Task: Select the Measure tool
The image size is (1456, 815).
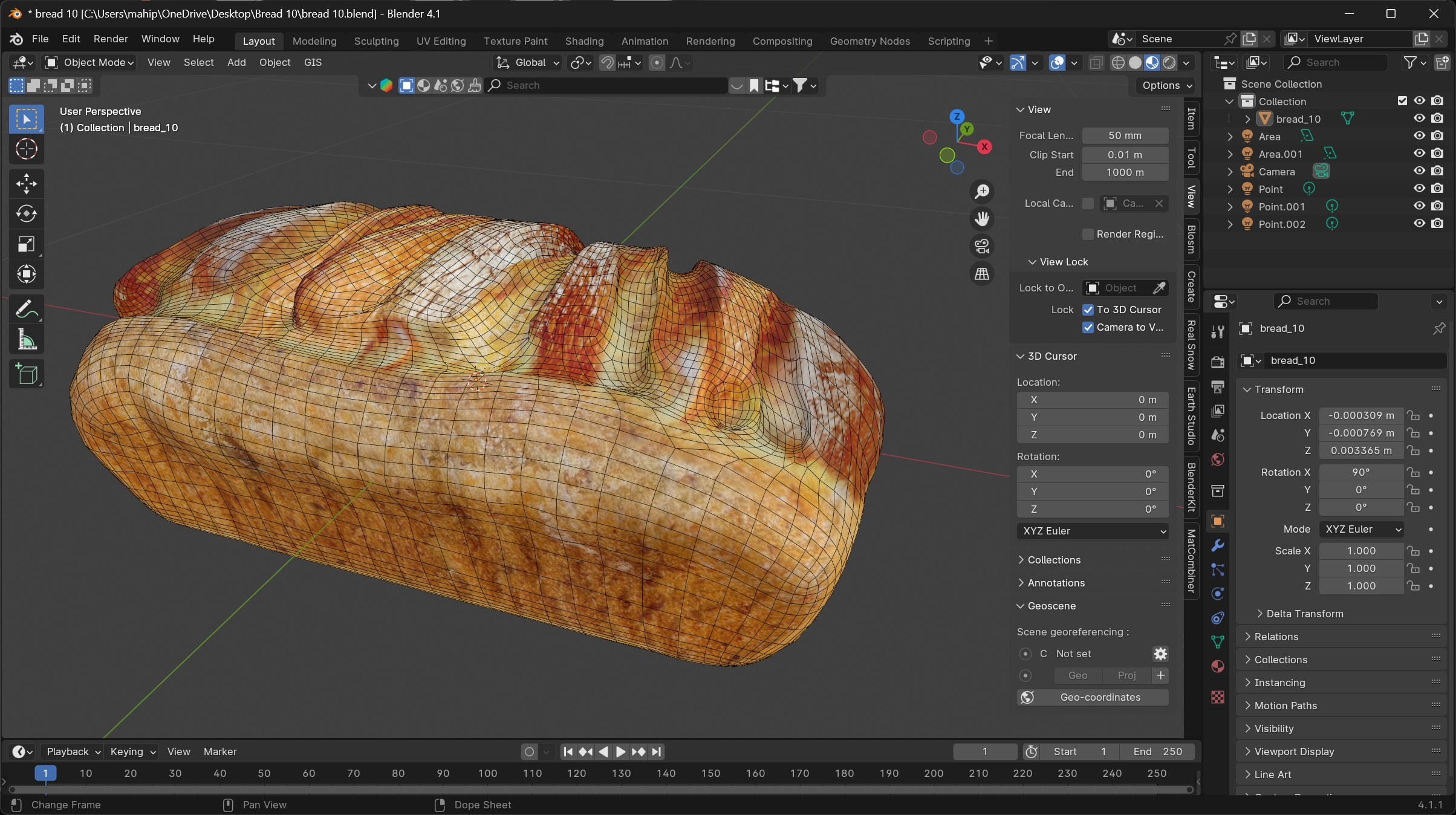Action: click(x=26, y=340)
